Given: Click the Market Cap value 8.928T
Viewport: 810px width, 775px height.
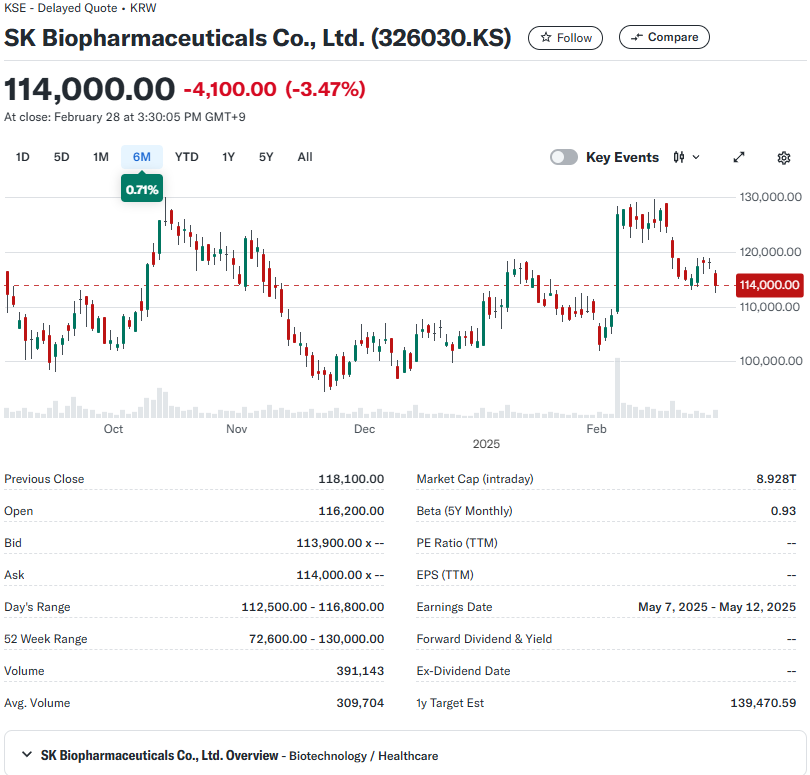Looking at the screenshot, I should click(776, 479).
